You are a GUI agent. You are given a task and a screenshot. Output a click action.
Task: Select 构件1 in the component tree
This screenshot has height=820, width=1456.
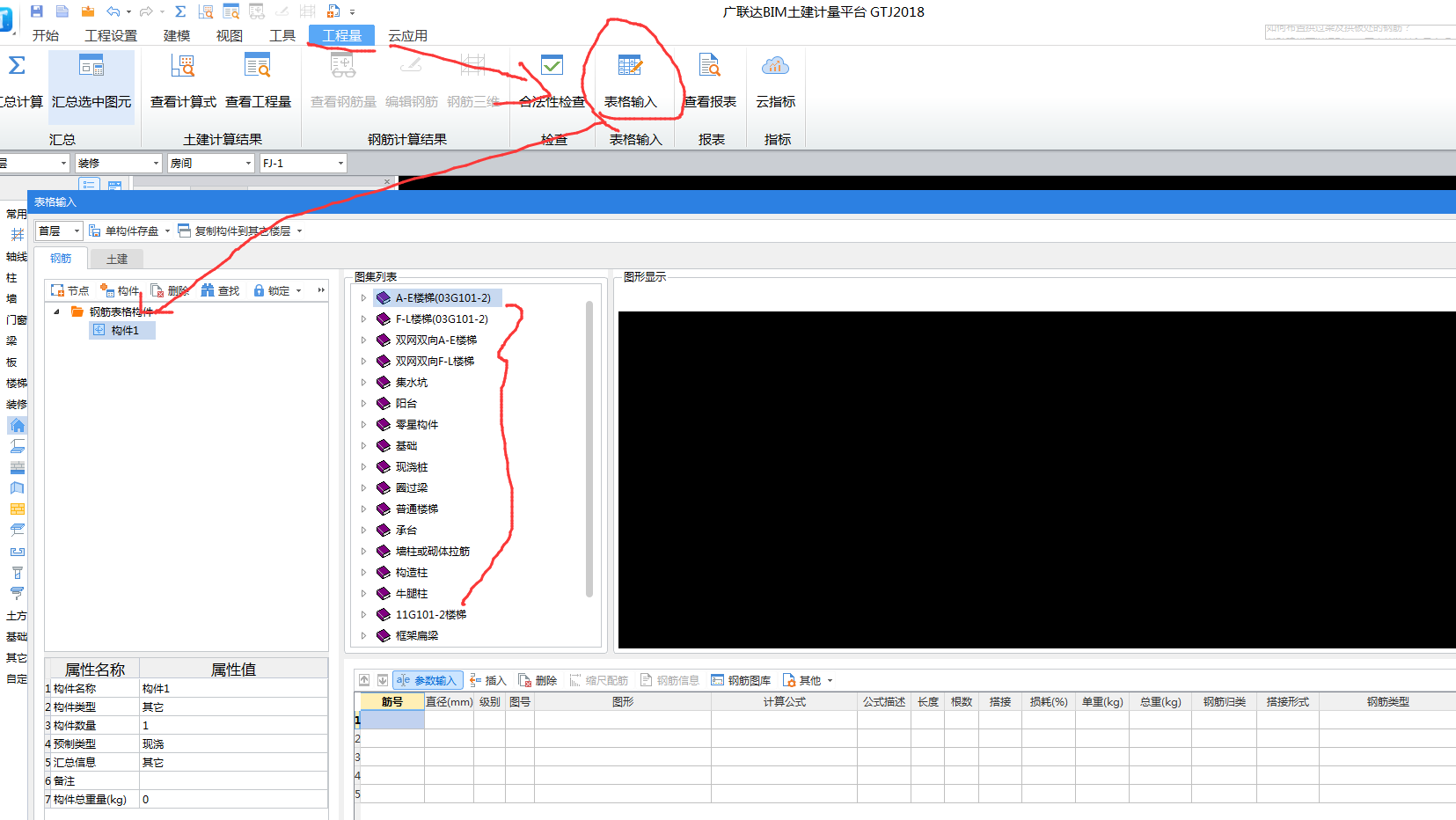point(124,330)
